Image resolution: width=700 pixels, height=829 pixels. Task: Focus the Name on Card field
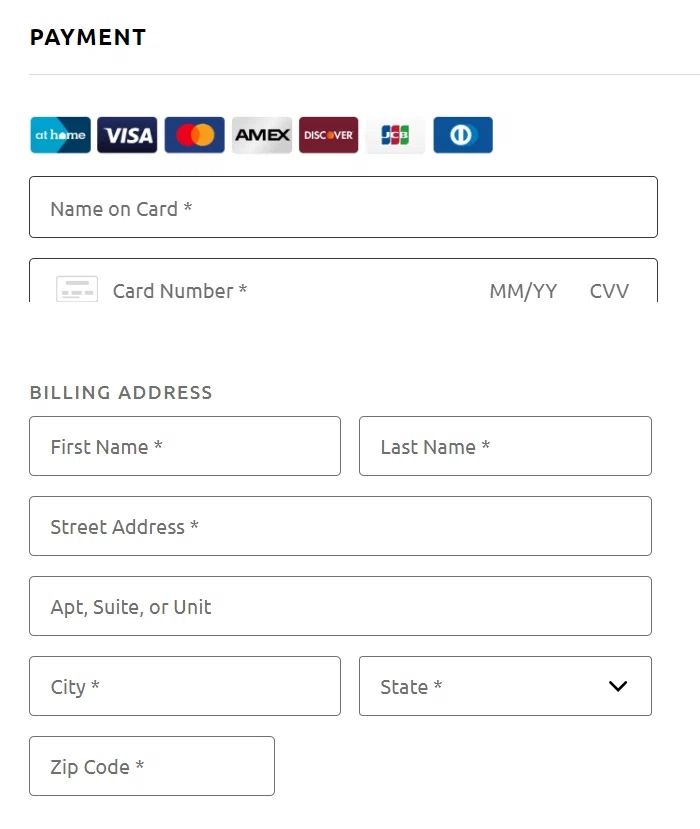(343, 208)
